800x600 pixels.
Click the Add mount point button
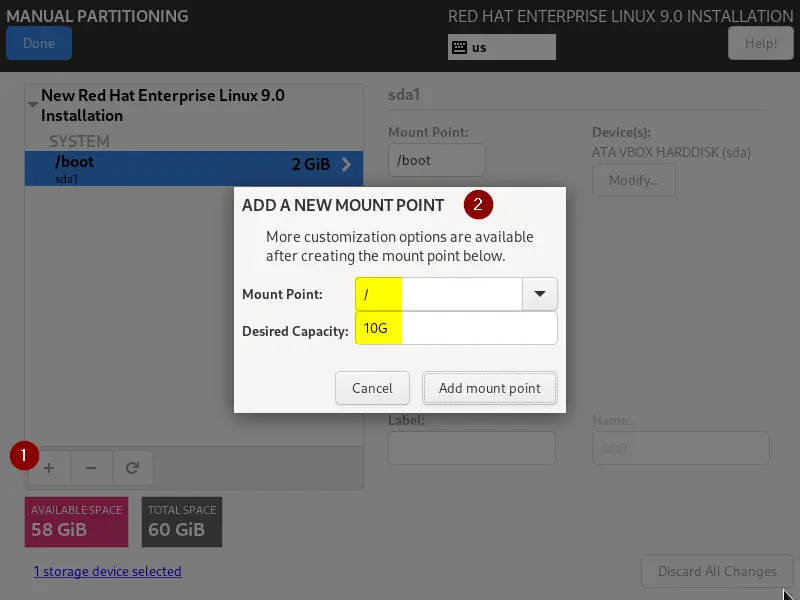tap(490, 388)
